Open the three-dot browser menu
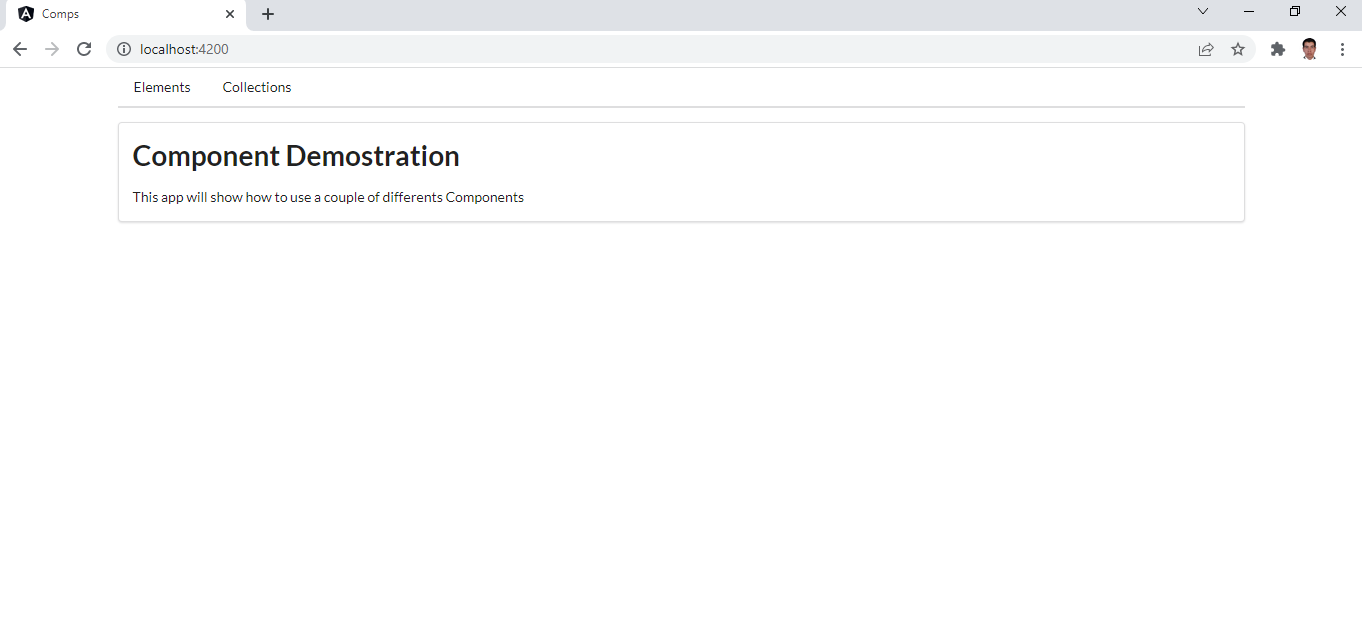Image resolution: width=1362 pixels, height=617 pixels. pyautogui.click(x=1343, y=48)
